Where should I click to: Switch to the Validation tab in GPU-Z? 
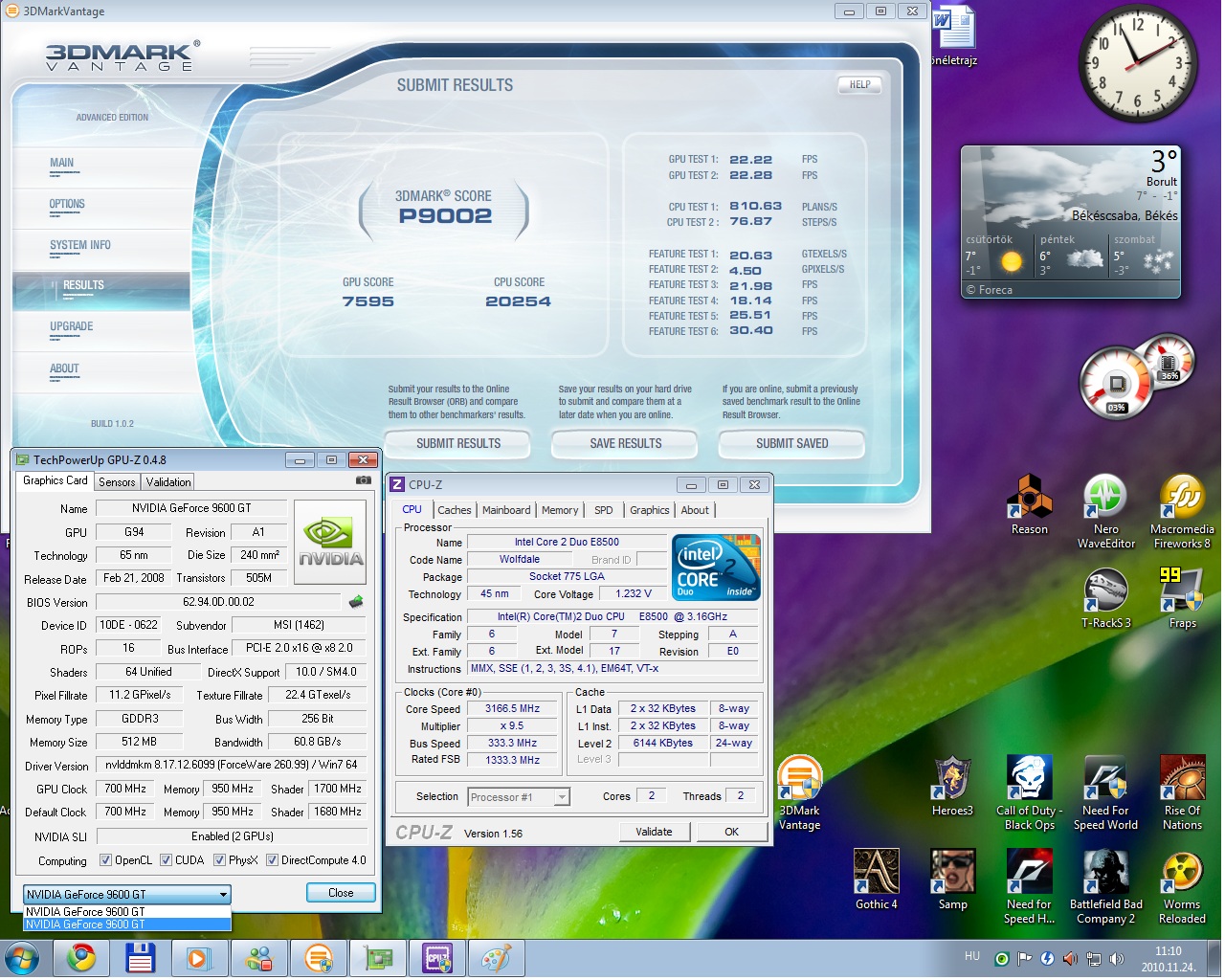click(168, 482)
